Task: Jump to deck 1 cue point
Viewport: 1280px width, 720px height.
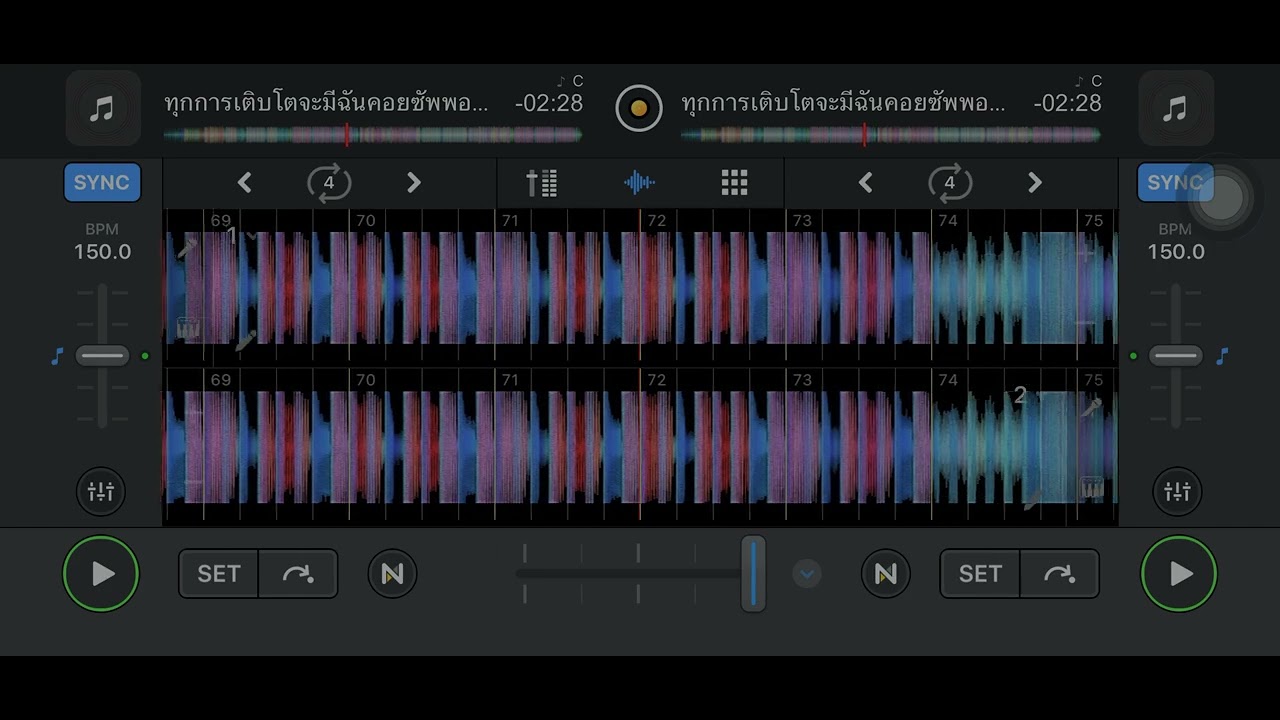Action: 298,574
